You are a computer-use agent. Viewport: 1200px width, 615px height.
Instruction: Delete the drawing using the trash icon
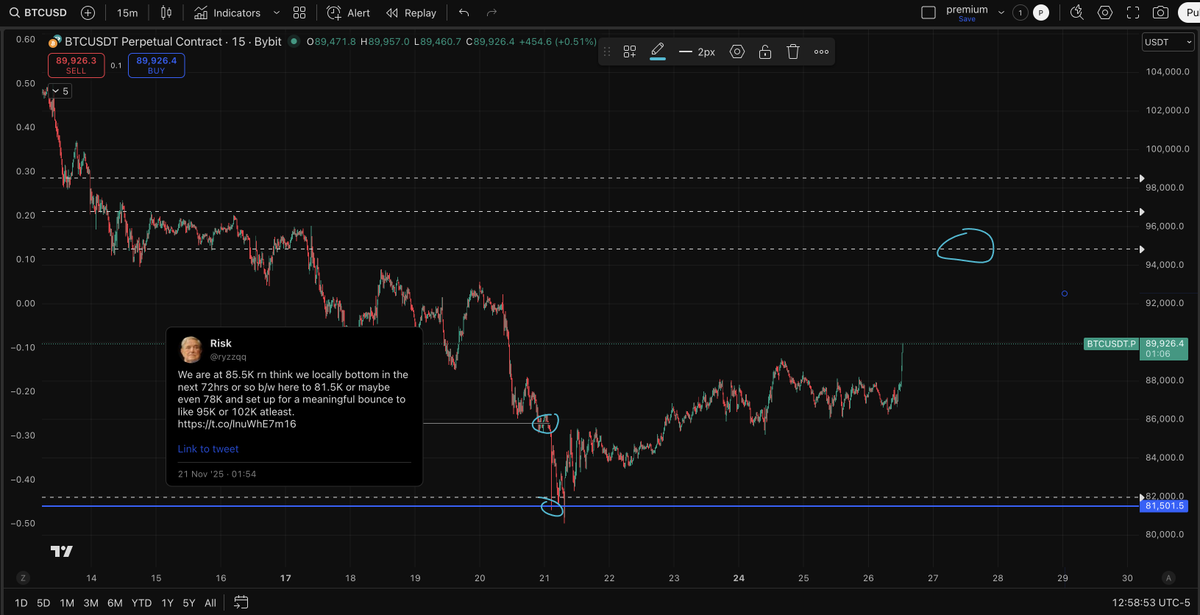(792, 51)
